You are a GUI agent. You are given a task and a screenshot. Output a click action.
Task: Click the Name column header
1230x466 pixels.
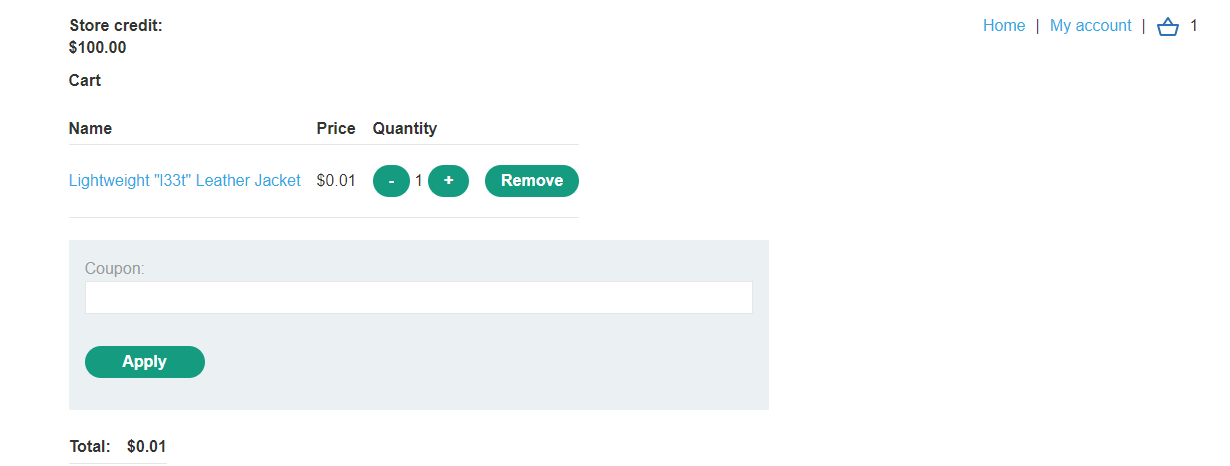pyautogui.click(x=90, y=128)
